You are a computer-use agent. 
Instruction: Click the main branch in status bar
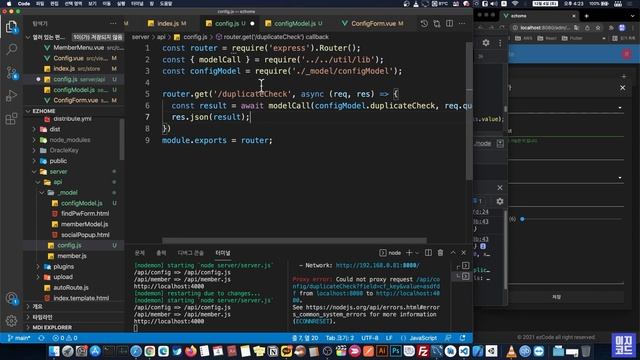(19, 338)
